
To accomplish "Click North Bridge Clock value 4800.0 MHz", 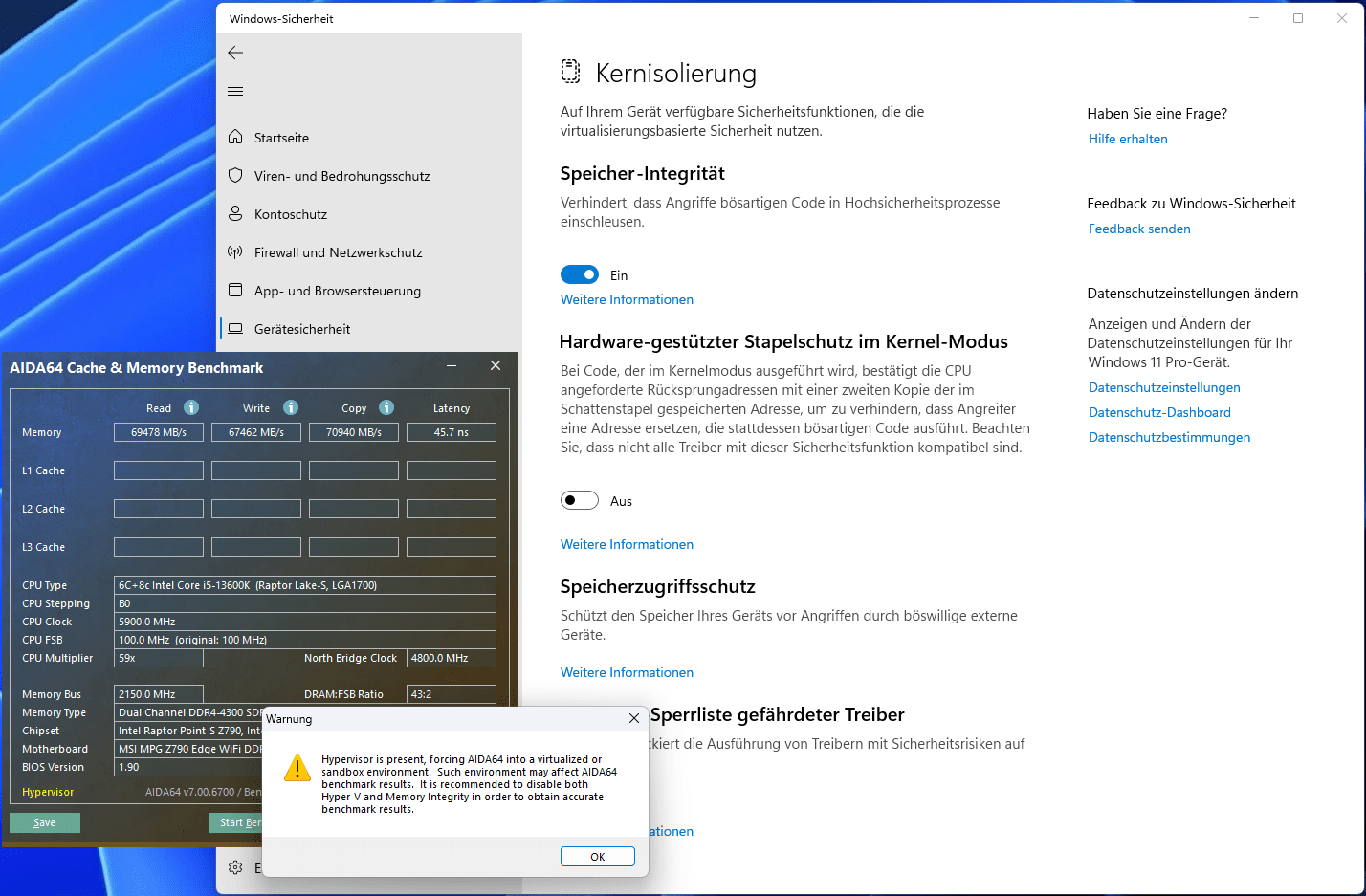I will pyautogui.click(x=452, y=658).
